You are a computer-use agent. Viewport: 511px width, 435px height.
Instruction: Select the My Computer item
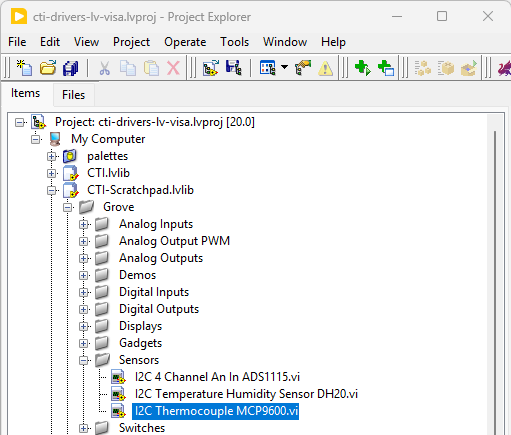pos(108,139)
